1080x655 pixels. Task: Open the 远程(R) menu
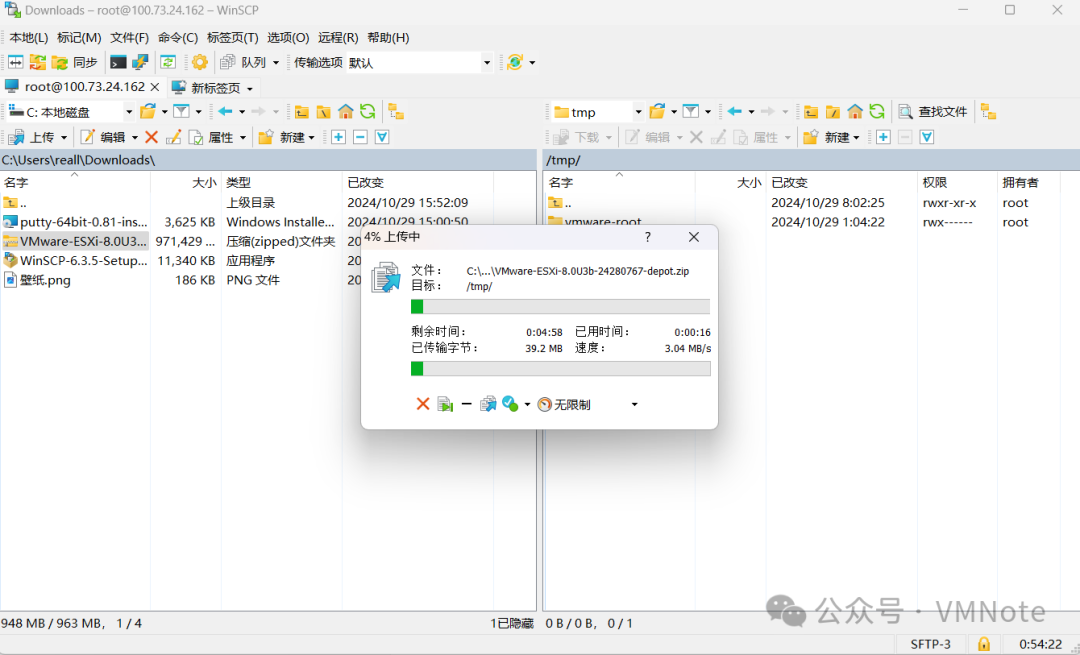(x=338, y=37)
